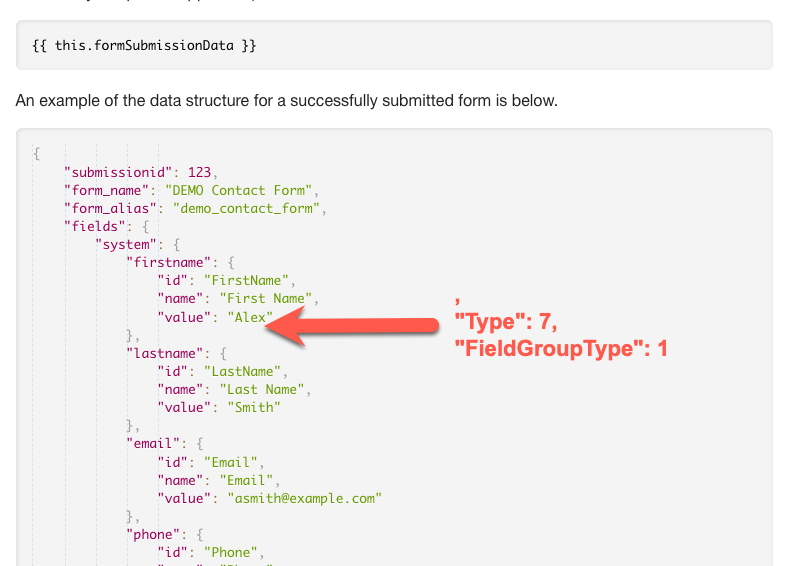Click the "system" object key
Viewport: 785px width, 566px height.
126,245
